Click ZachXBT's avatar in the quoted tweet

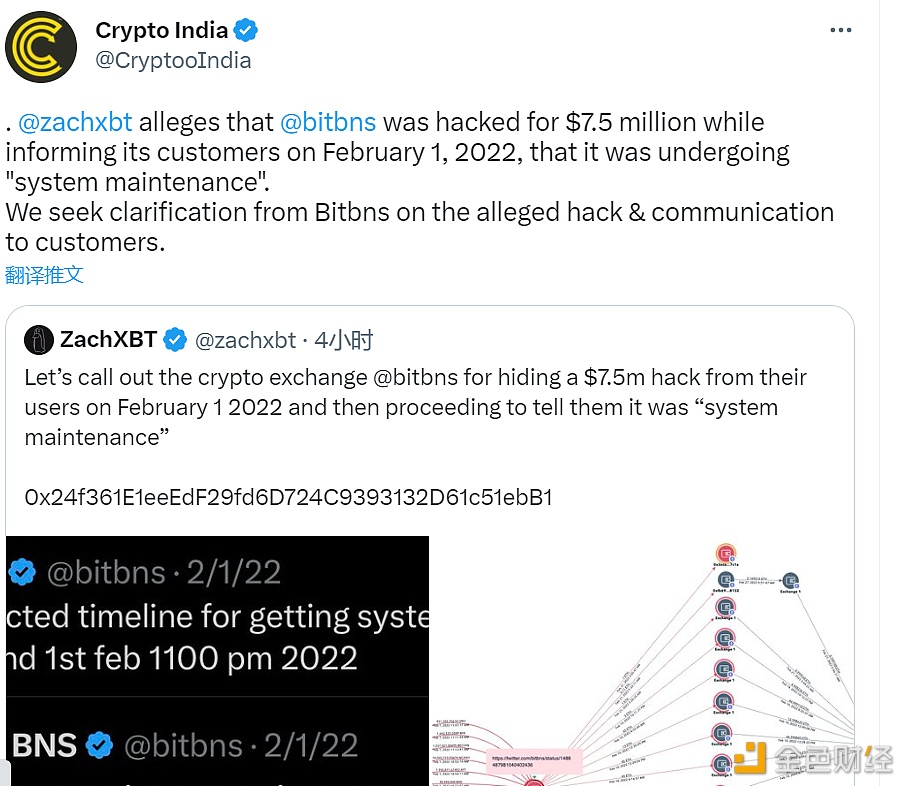(x=38, y=340)
